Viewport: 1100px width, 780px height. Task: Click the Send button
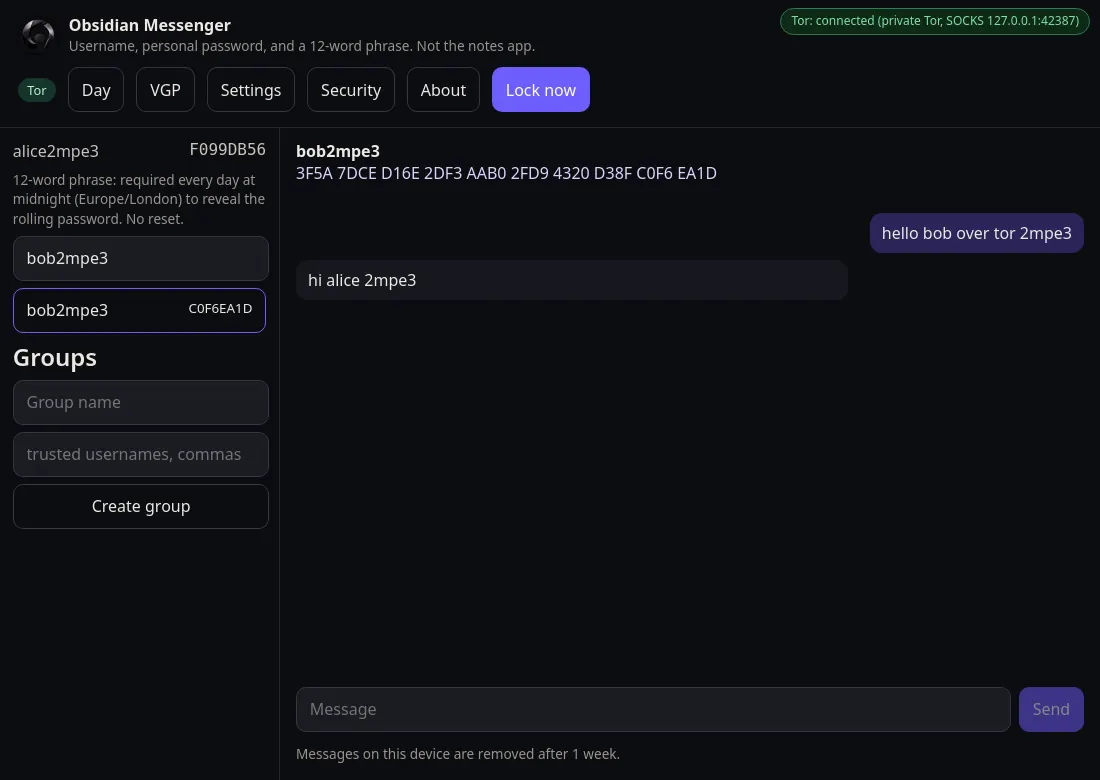tap(1051, 709)
